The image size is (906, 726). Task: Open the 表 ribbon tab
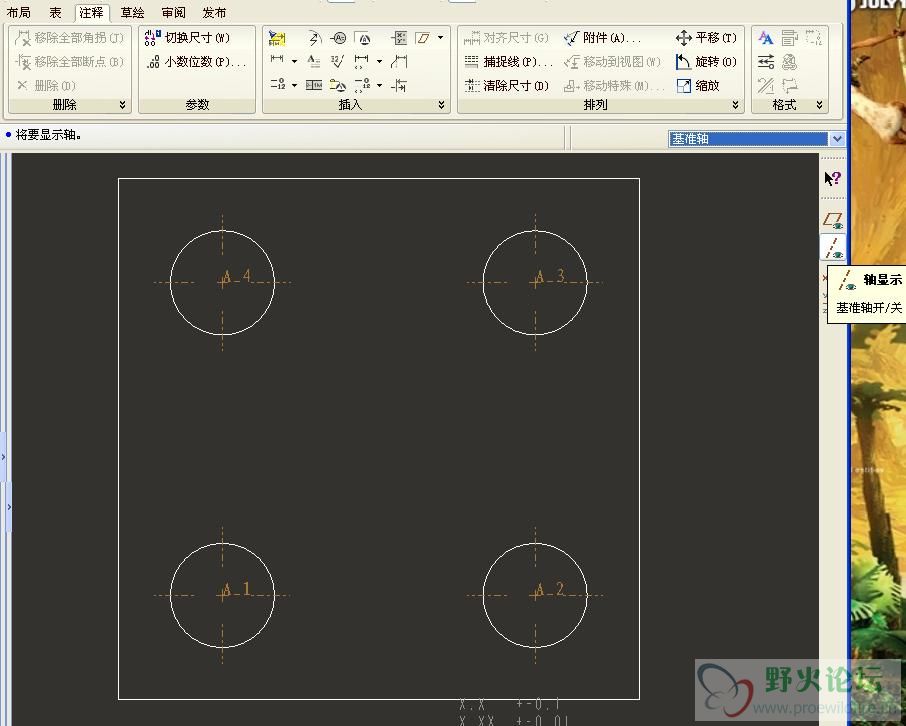(55, 12)
